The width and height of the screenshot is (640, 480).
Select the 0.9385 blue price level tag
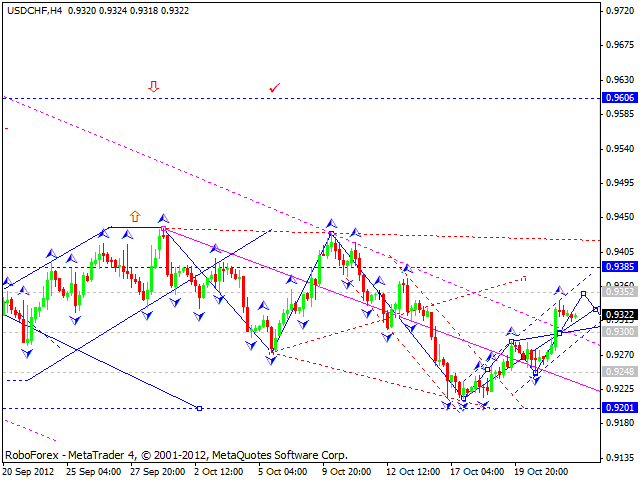tap(616, 267)
